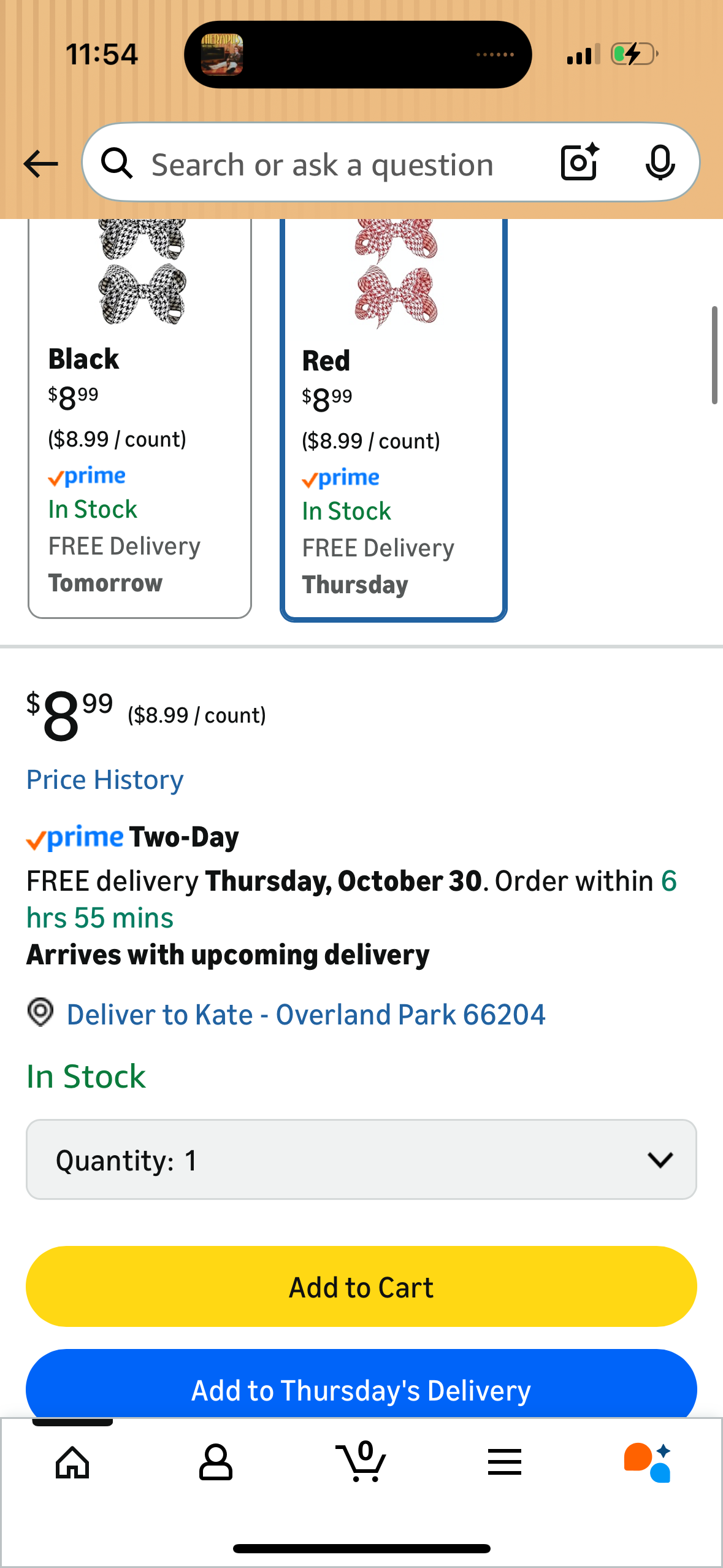Open the hamburger menu
The image size is (723, 1568).
coord(505,1462)
